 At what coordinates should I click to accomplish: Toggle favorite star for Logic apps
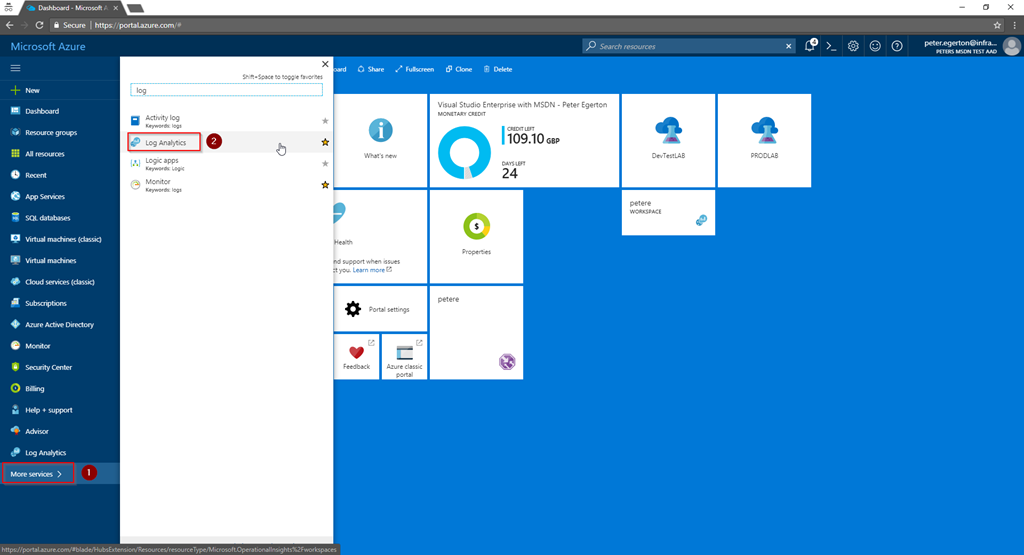(x=325, y=164)
